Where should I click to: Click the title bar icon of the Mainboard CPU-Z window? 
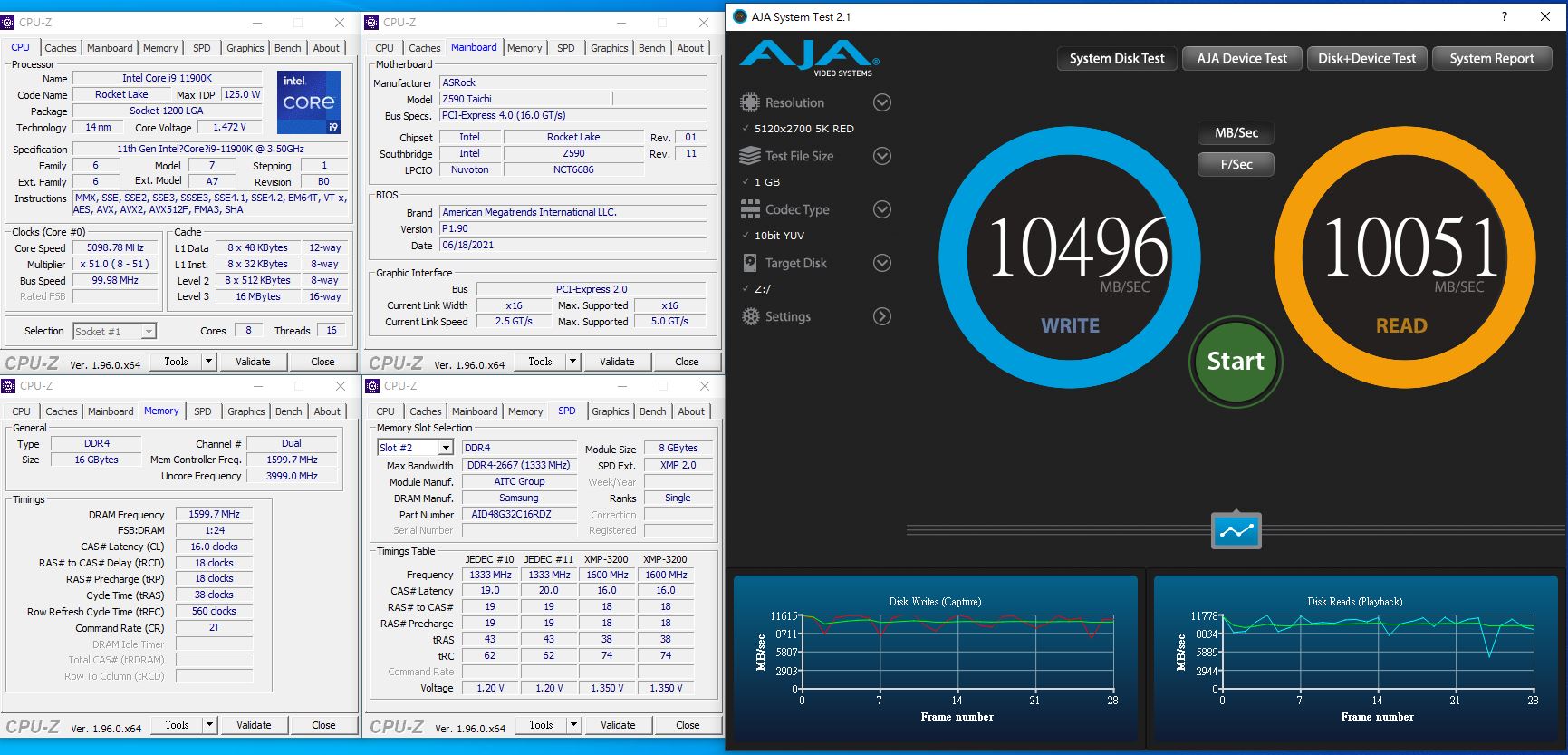(371, 22)
